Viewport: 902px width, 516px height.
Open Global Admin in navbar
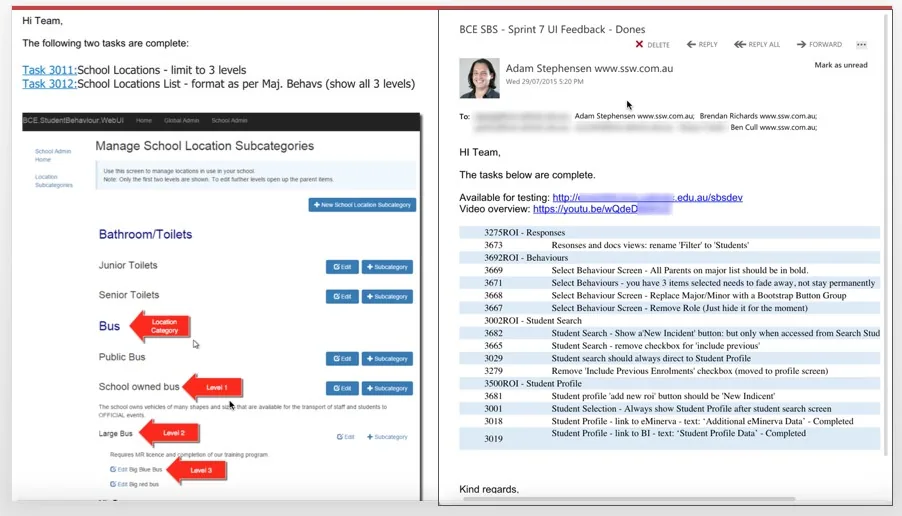181,121
